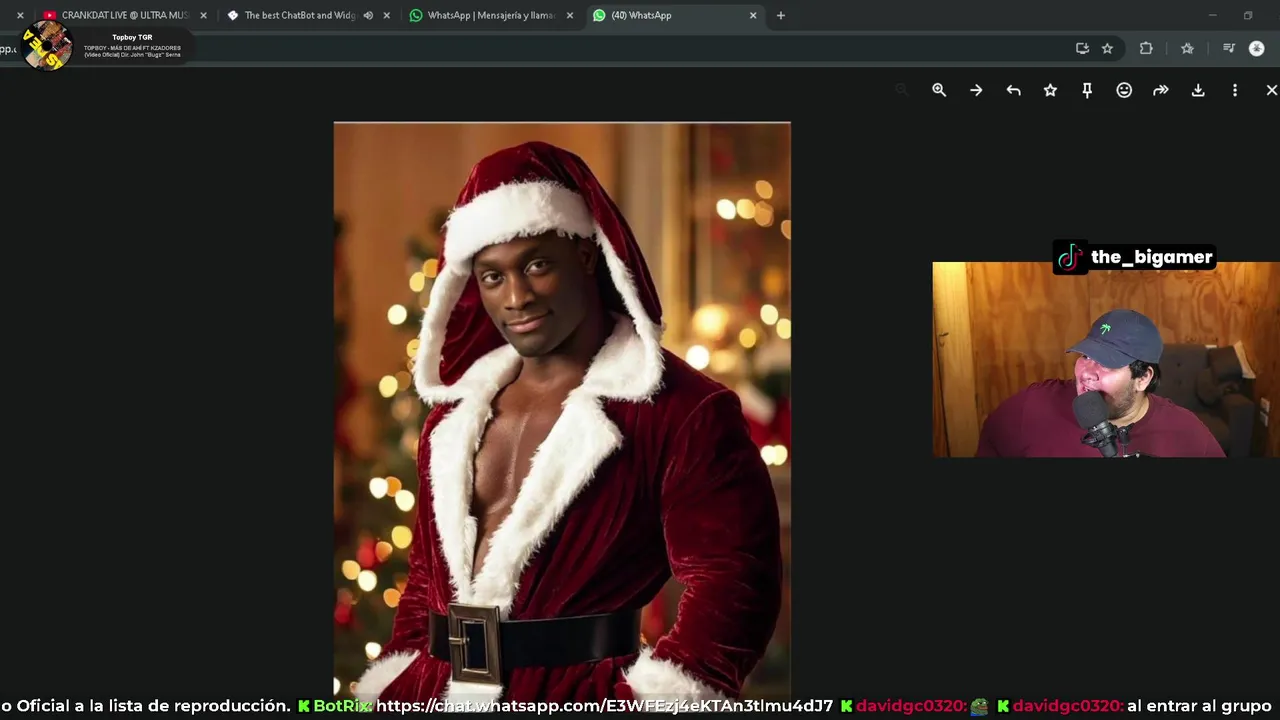Click the go-to-message arrow icon
Image resolution: width=1280 pixels, height=720 pixels.
[x=976, y=90]
